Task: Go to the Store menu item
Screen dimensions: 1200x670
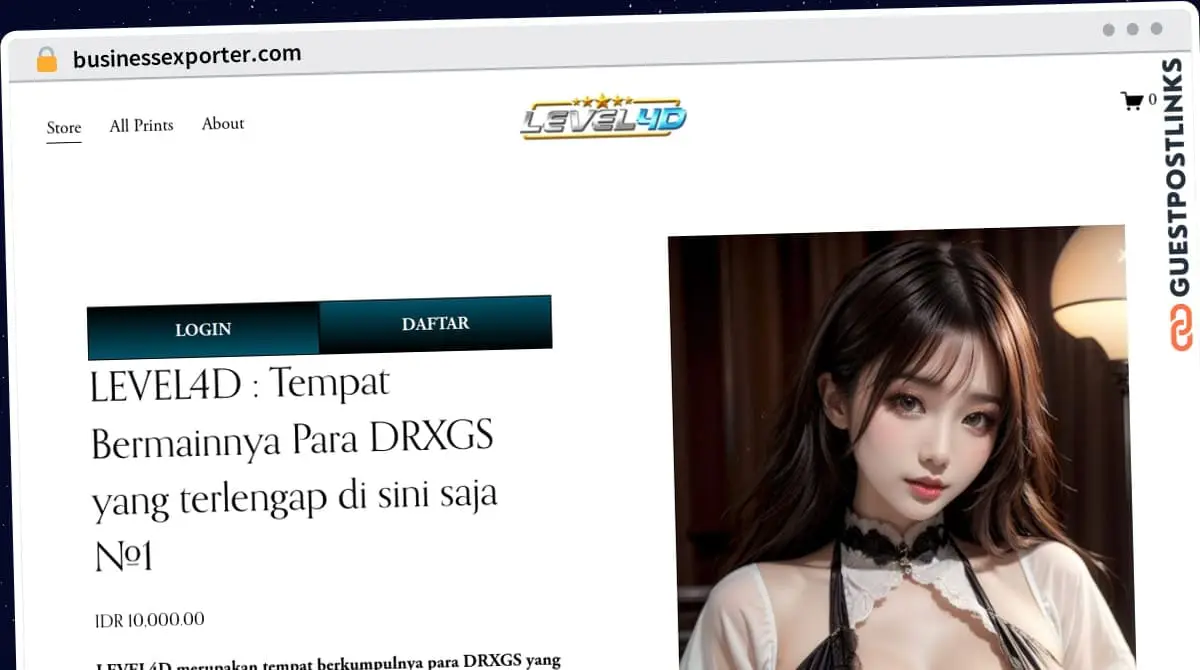Action: click(x=64, y=127)
